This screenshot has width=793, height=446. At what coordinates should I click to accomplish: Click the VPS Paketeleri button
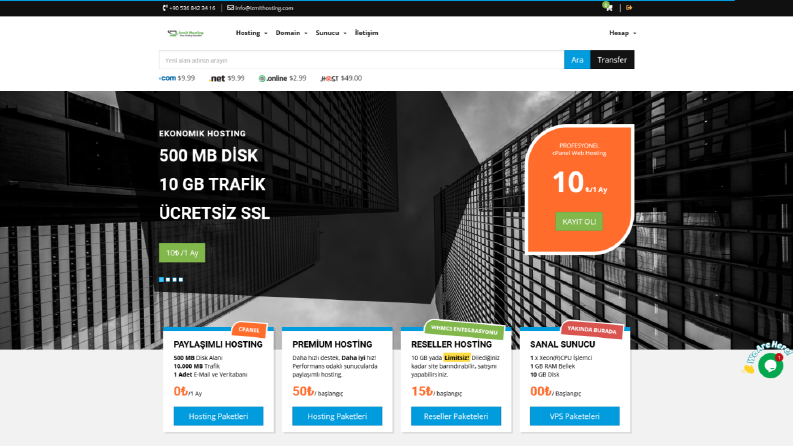point(575,416)
